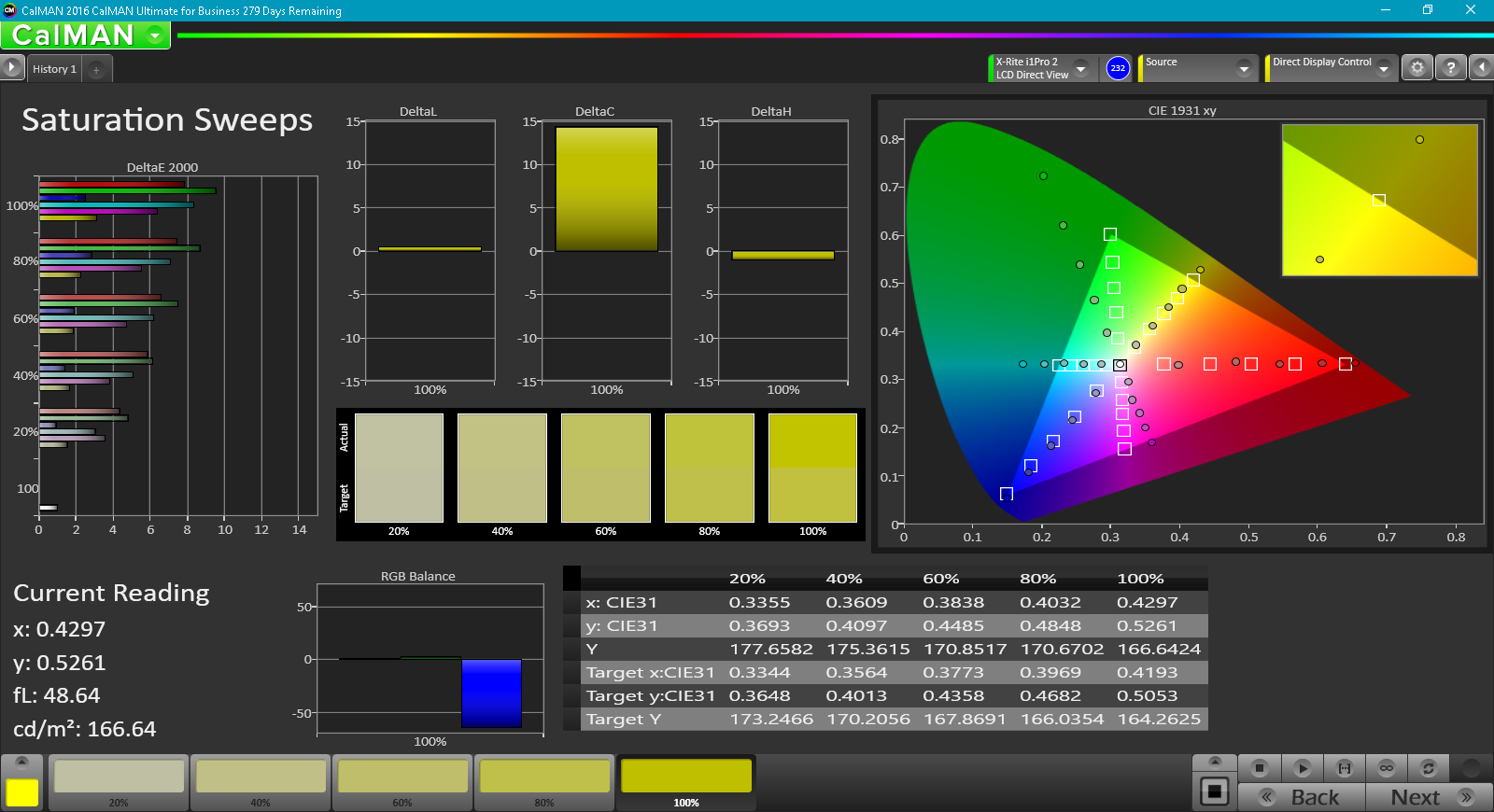1494x812 pixels.
Task: Click the blue 232 meter badge
Action: click(x=1118, y=68)
